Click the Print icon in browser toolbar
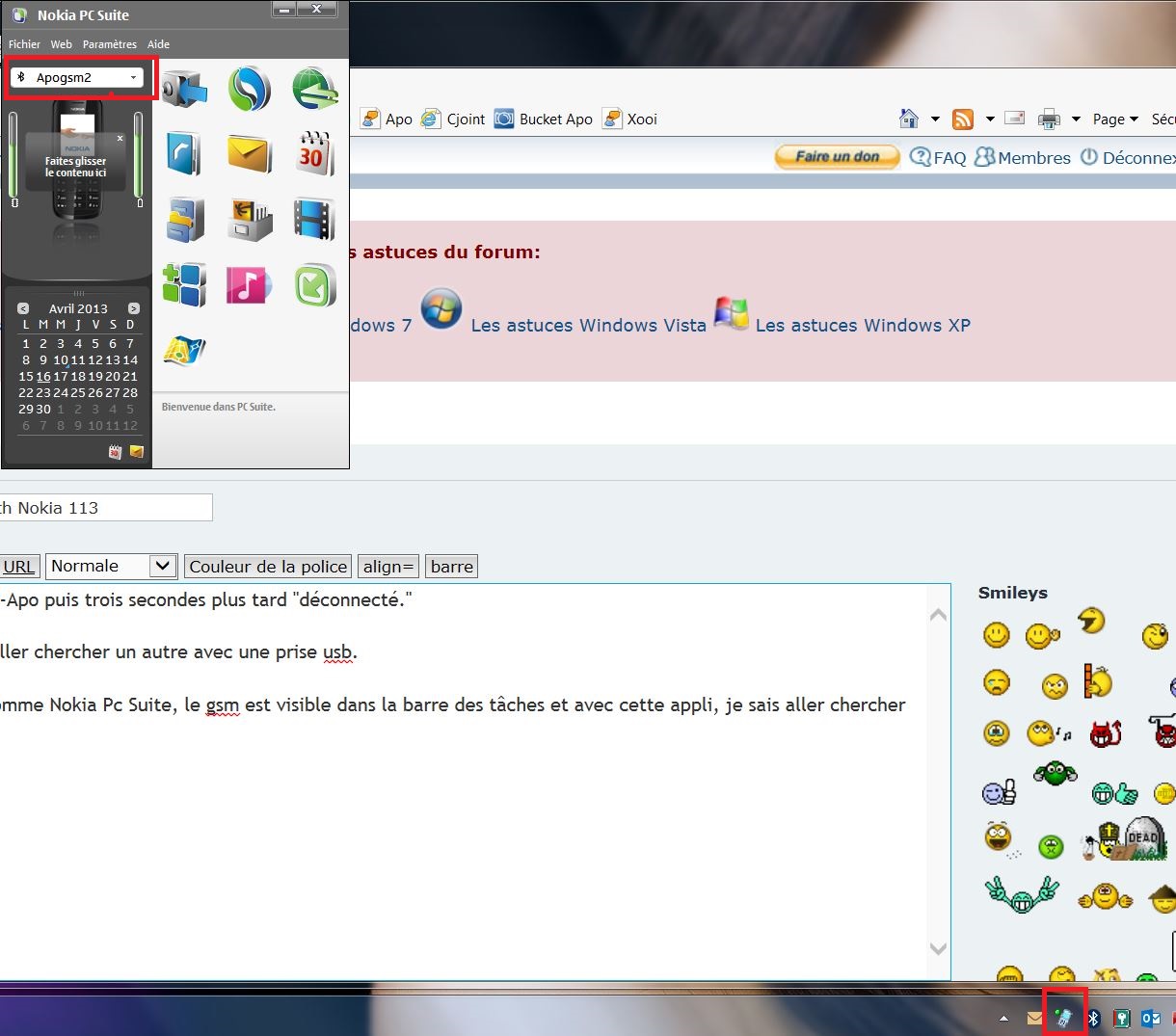Image resolution: width=1176 pixels, height=1036 pixels. (x=1049, y=119)
